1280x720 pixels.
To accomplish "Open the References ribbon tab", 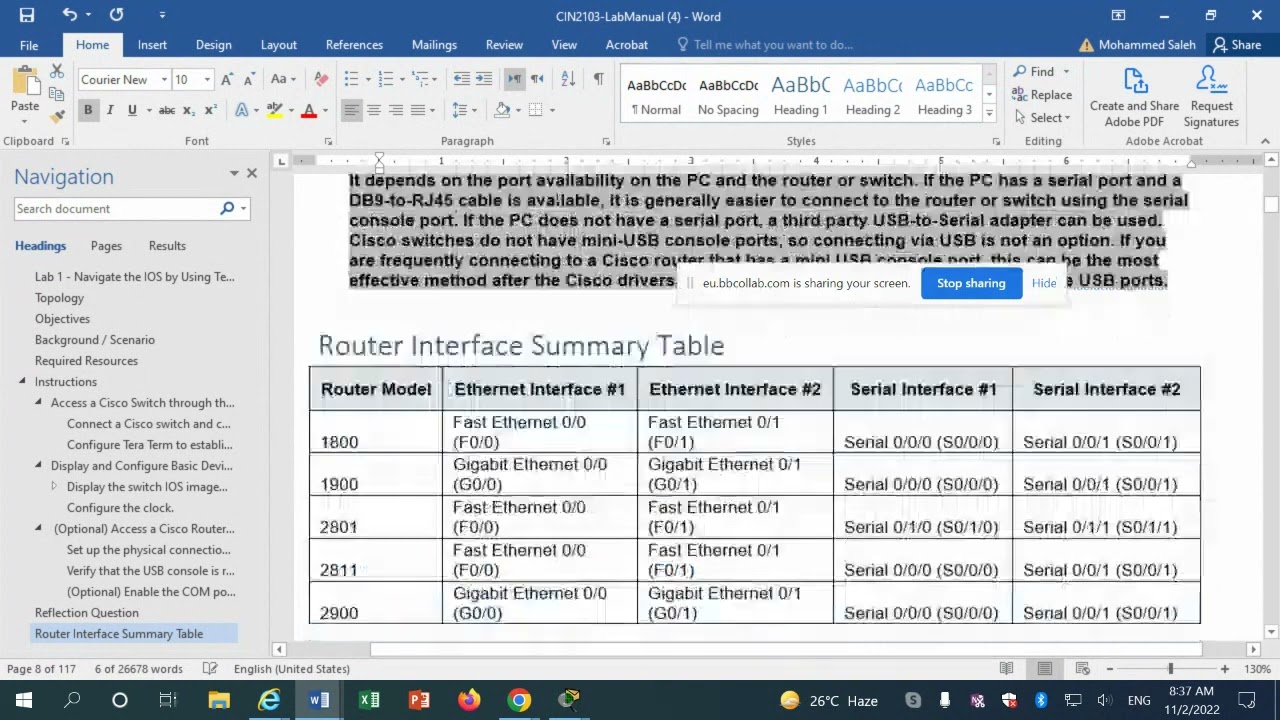I will (x=354, y=45).
